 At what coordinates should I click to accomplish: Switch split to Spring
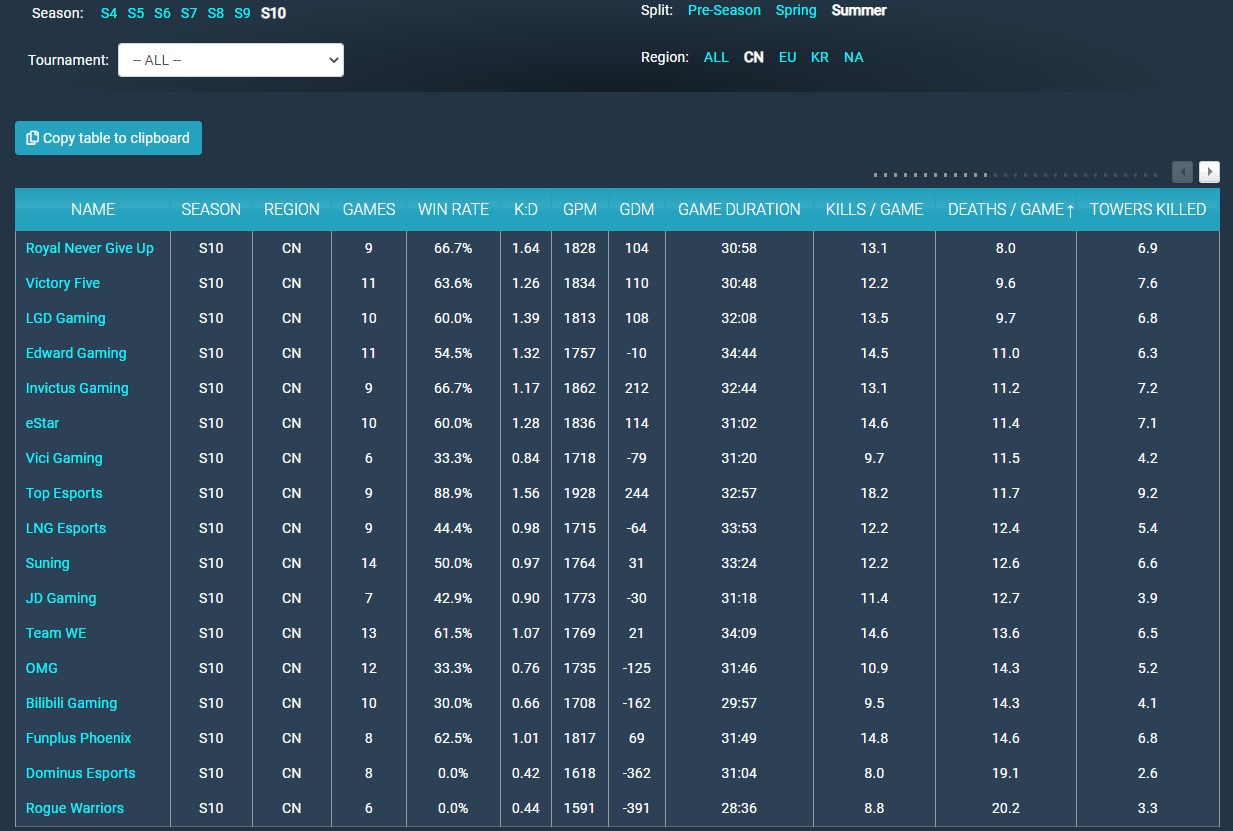pyautogui.click(x=796, y=10)
